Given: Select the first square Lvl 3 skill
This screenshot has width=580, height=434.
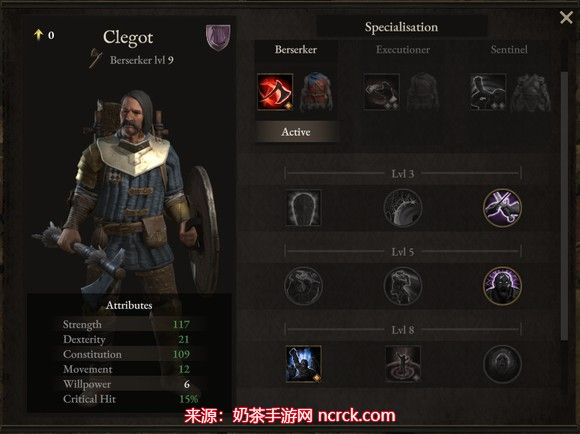Looking at the screenshot, I should click(303, 208).
